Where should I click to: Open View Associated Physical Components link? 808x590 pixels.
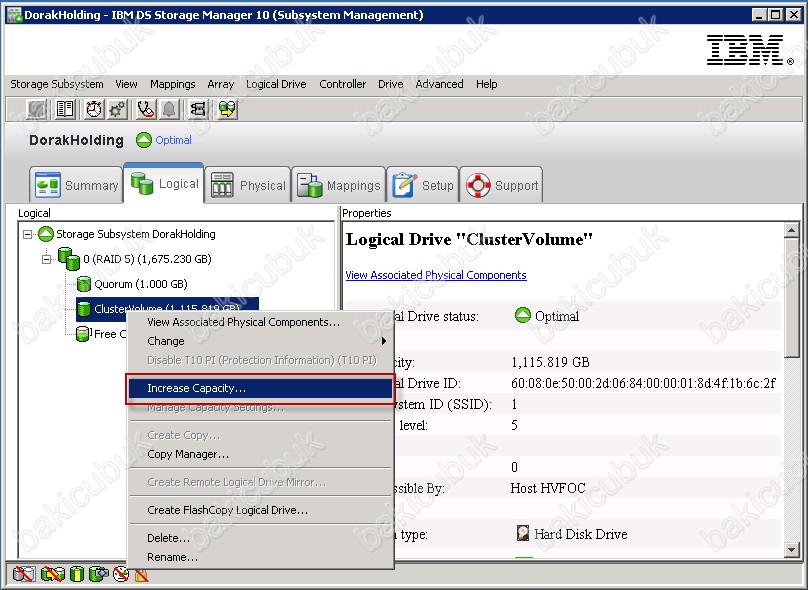pos(436,275)
